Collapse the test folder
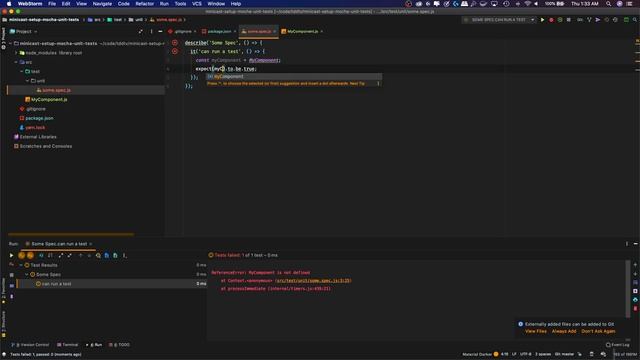 pos(22,71)
